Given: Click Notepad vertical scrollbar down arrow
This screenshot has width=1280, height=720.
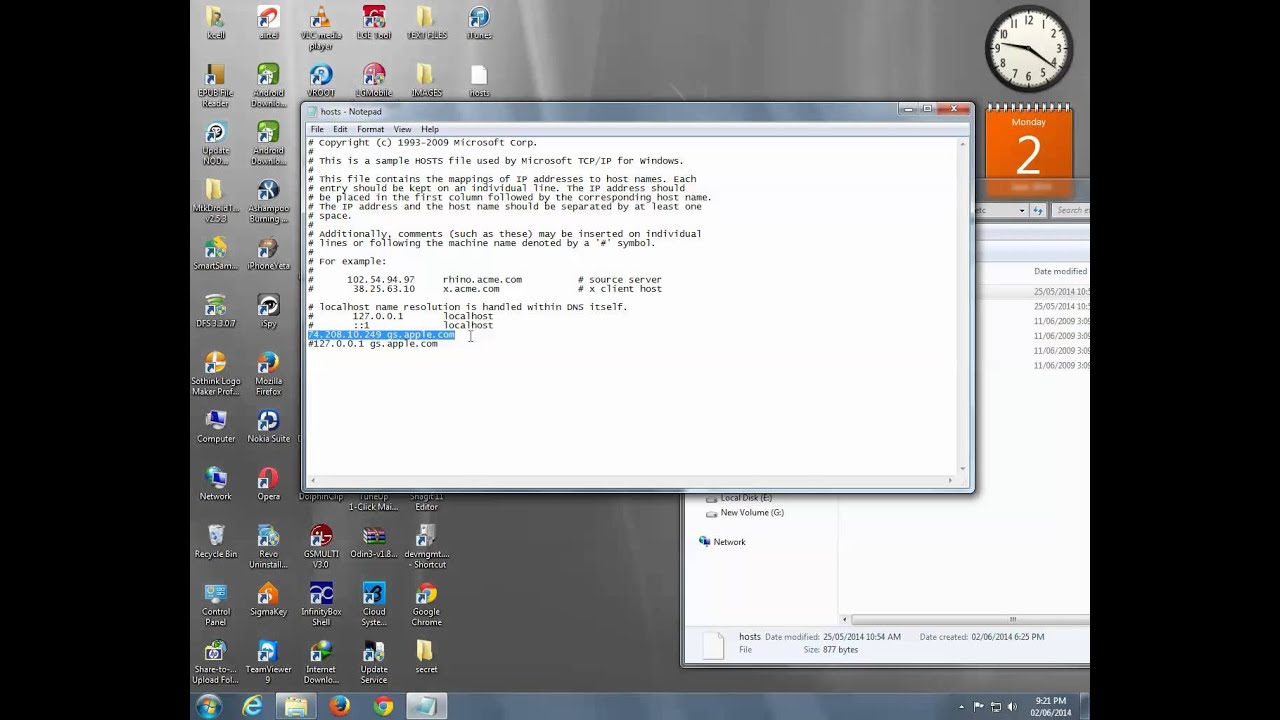Looking at the screenshot, I should click(x=963, y=468).
